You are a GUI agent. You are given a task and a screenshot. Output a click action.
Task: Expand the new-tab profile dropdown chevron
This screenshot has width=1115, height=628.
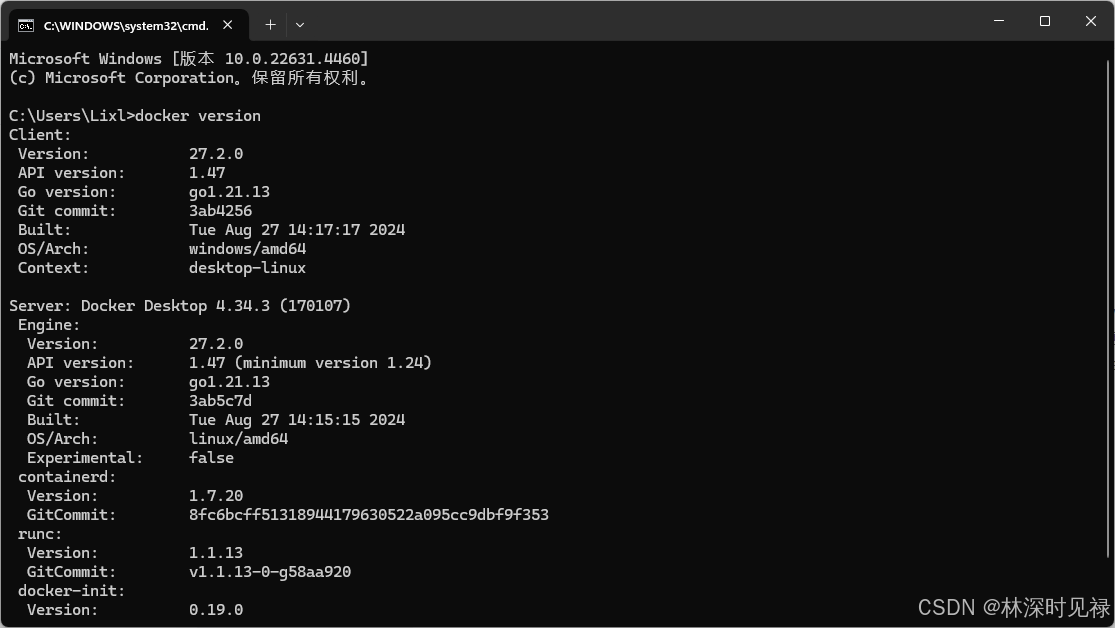pyautogui.click(x=300, y=25)
